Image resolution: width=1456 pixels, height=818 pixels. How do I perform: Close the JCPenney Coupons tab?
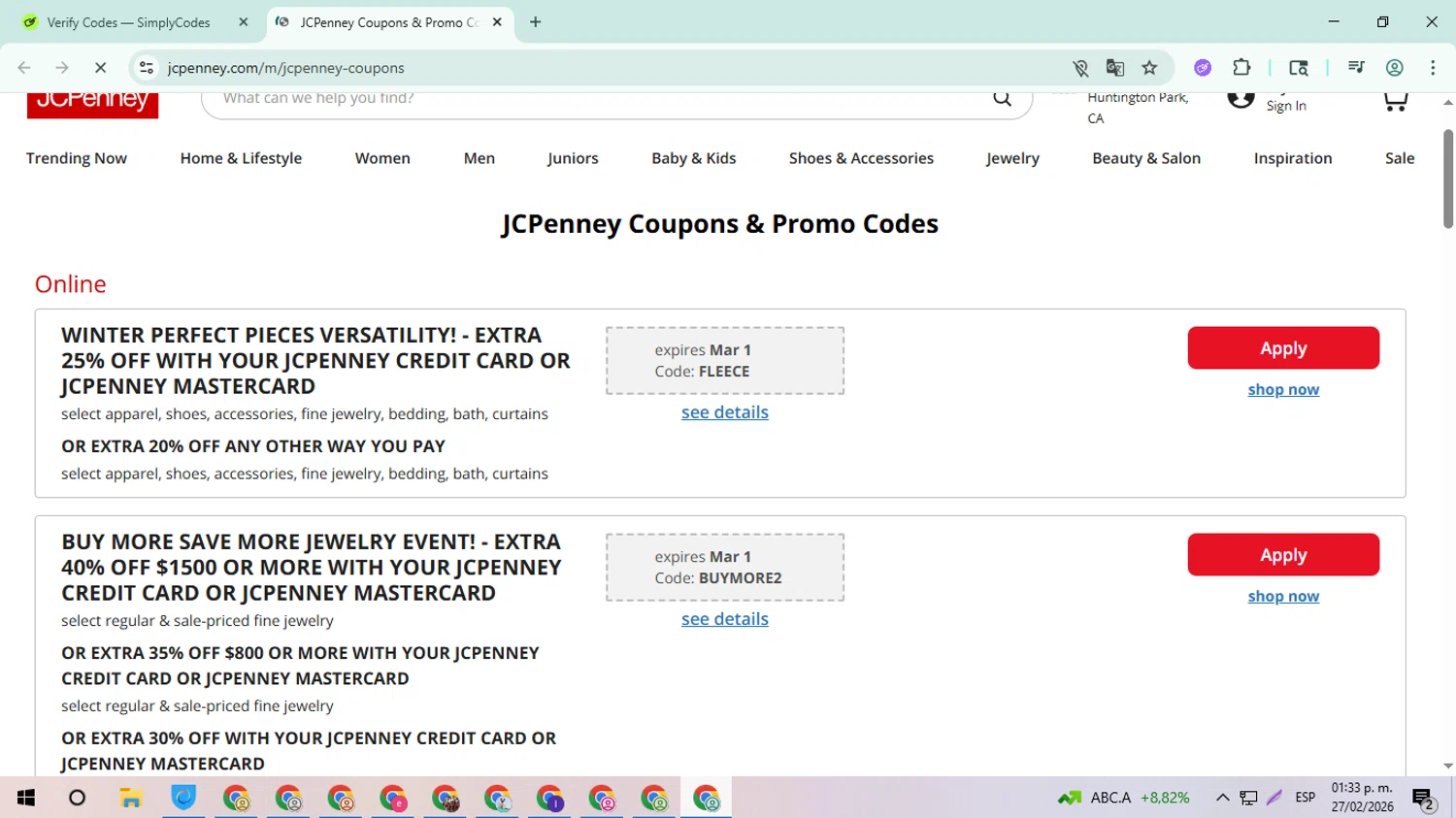click(x=497, y=22)
